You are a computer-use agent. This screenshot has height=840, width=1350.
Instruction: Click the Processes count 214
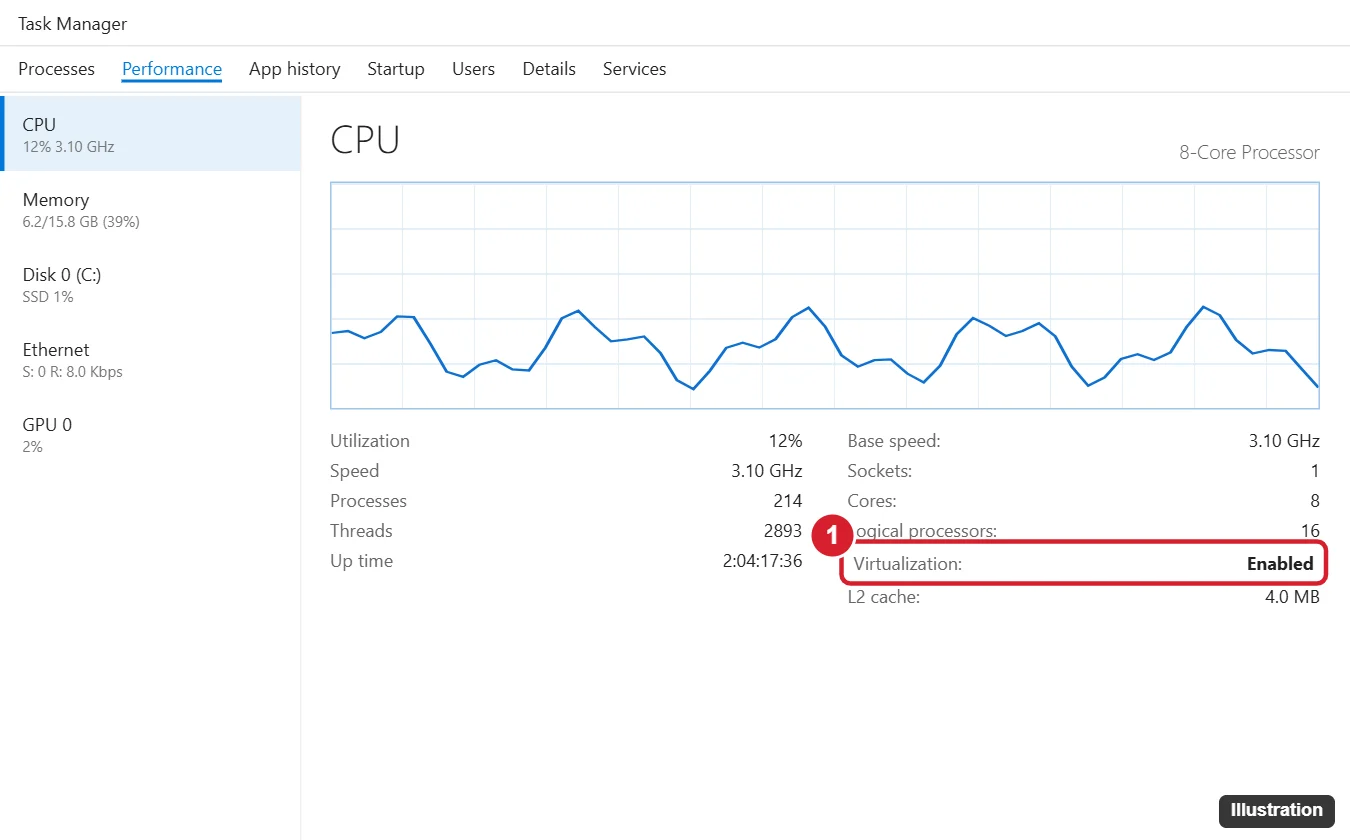tap(788, 501)
